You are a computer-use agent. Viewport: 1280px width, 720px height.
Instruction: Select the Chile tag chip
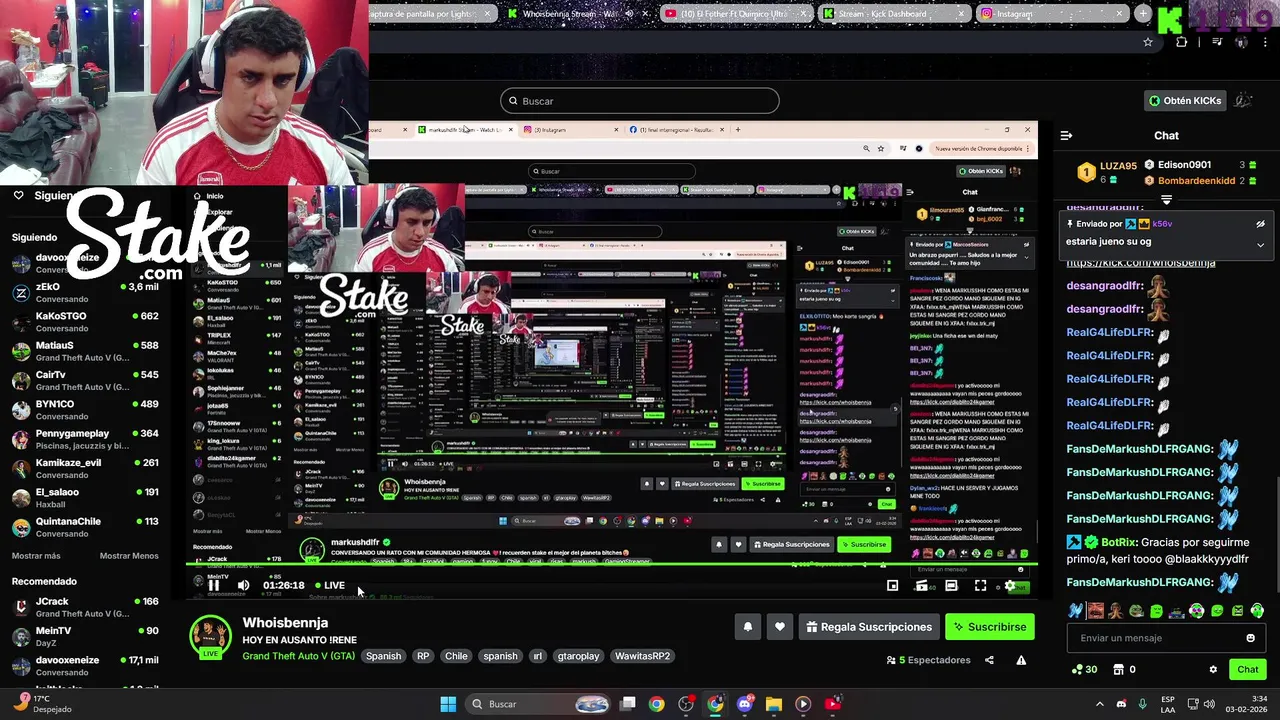coord(456,656)
